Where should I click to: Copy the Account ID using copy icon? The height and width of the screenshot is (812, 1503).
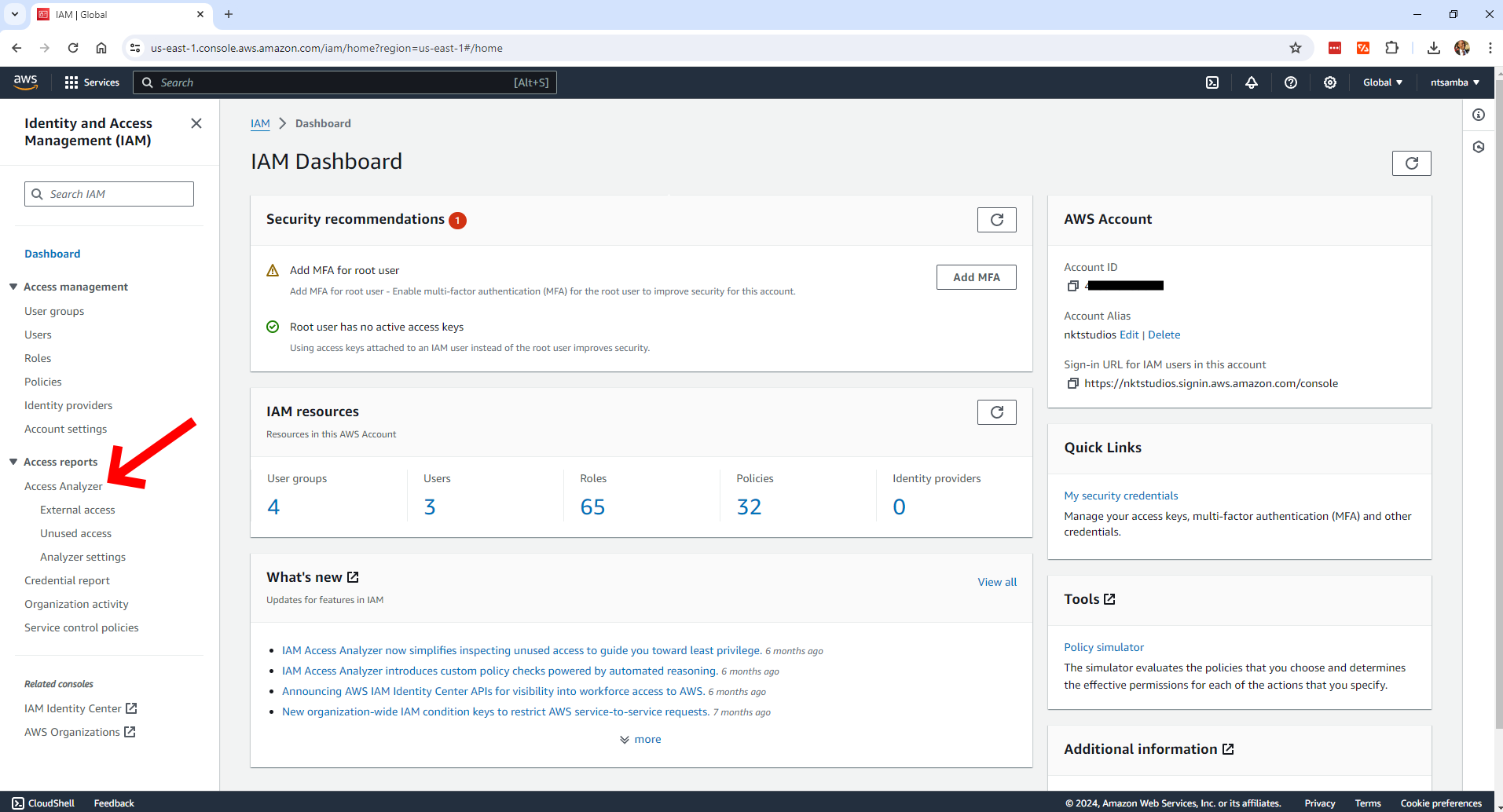(x=1072, y=286)
